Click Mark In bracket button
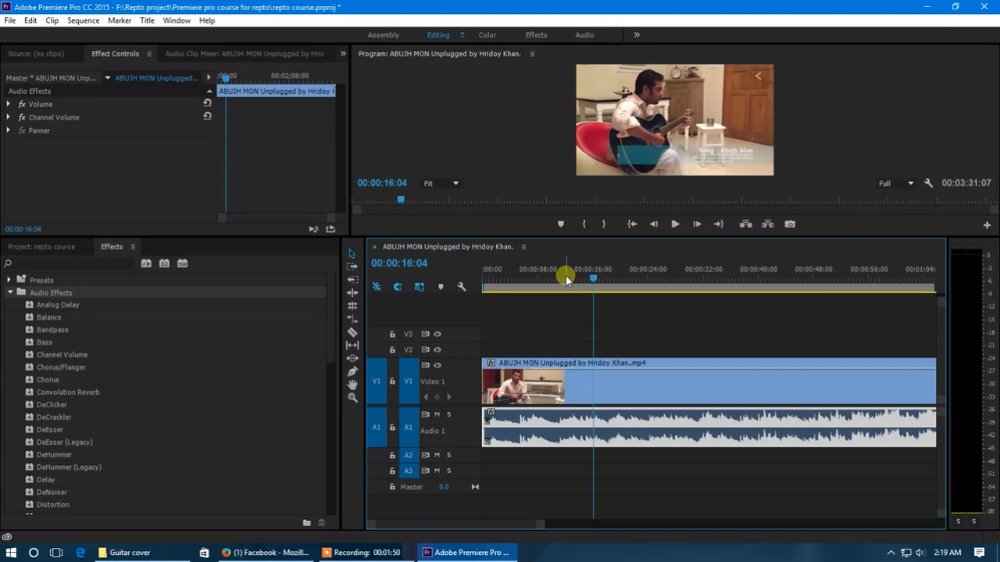The height and width of the screenshot is (562, 1000). coord(584,224)
